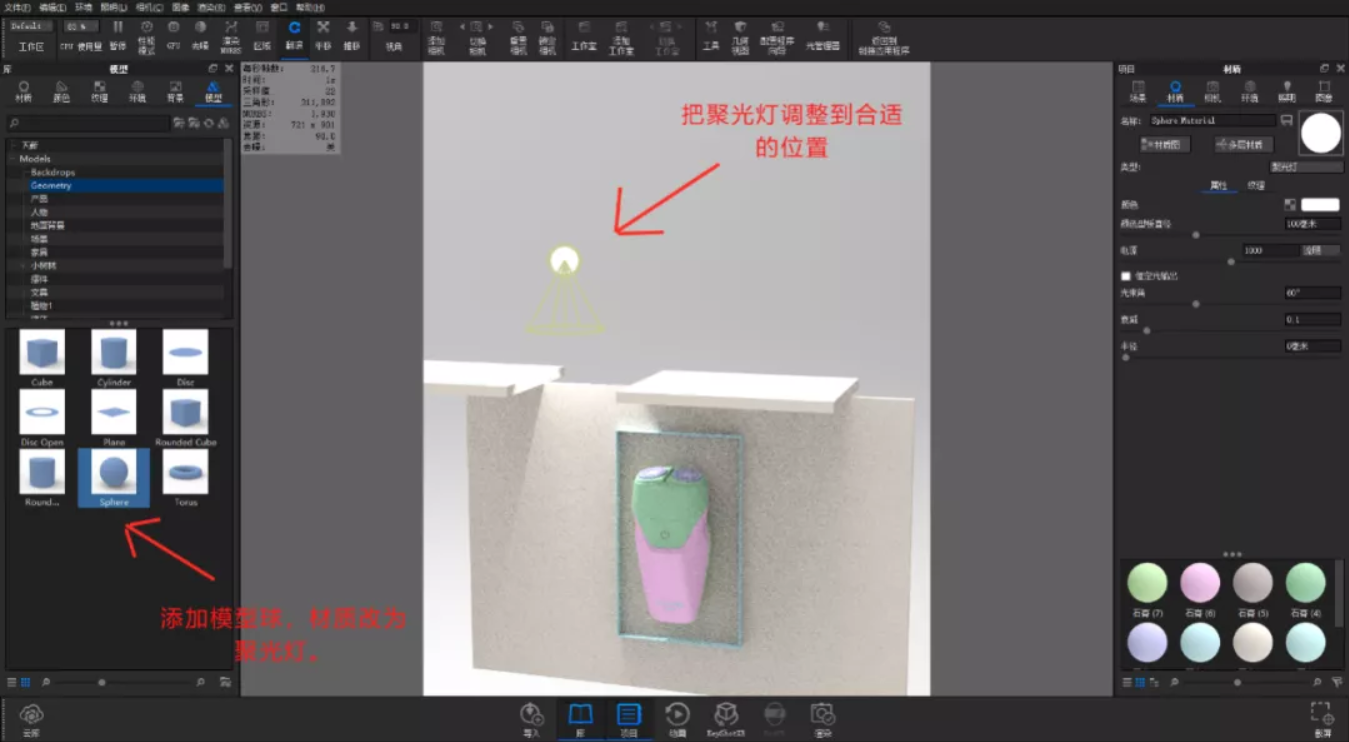The image size is (1349, 742).
Task: Click the Multi-Material (多层材质) button
Action: point(1243,144)
